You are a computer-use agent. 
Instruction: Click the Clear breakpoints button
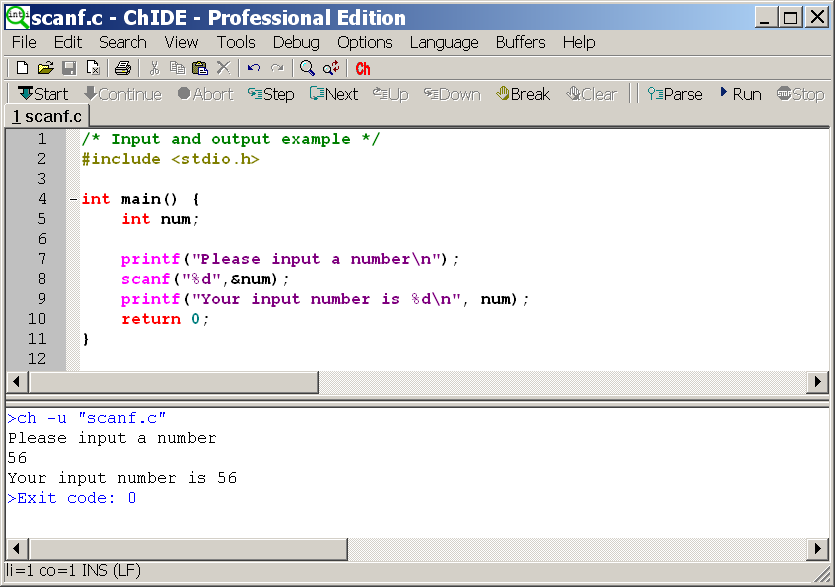[x=592, y=94]
